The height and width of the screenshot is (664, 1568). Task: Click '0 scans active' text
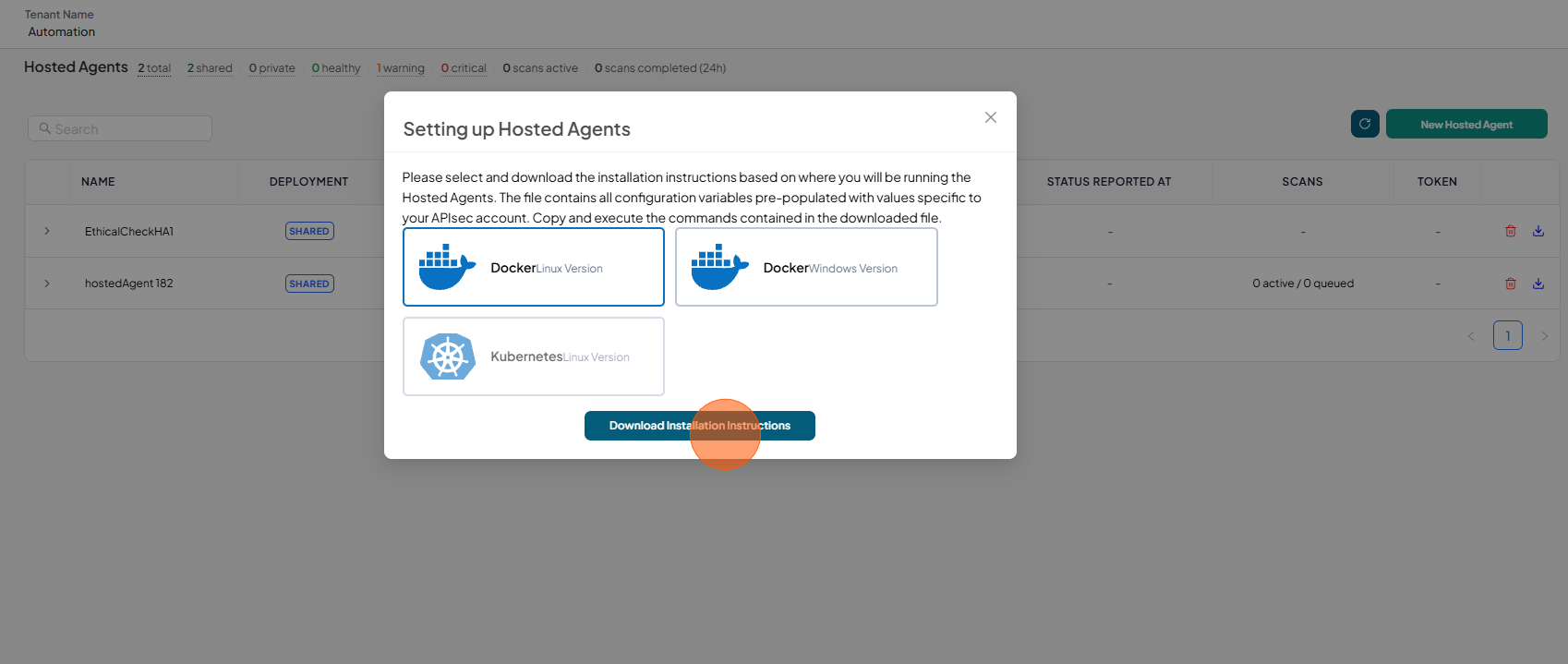[540, 68]
